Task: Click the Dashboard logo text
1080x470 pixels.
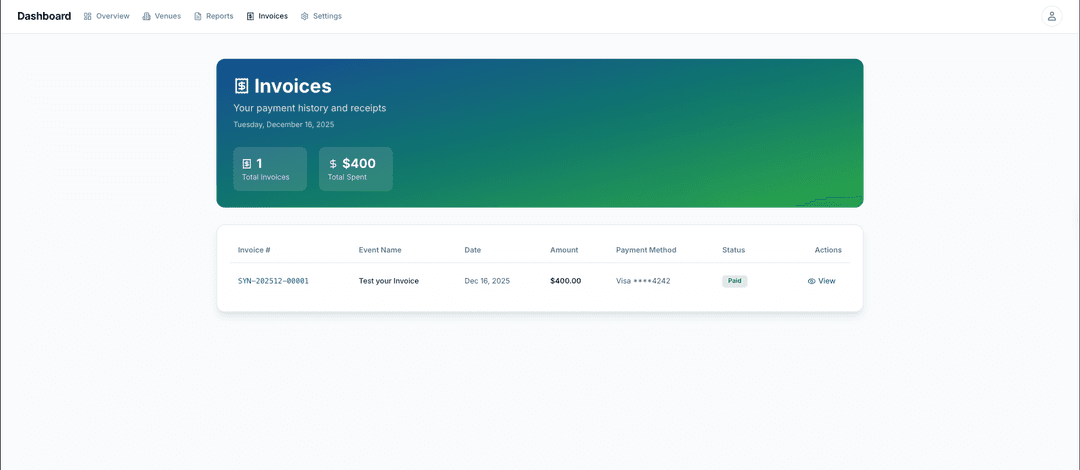Action: click(x=44, y=16)
